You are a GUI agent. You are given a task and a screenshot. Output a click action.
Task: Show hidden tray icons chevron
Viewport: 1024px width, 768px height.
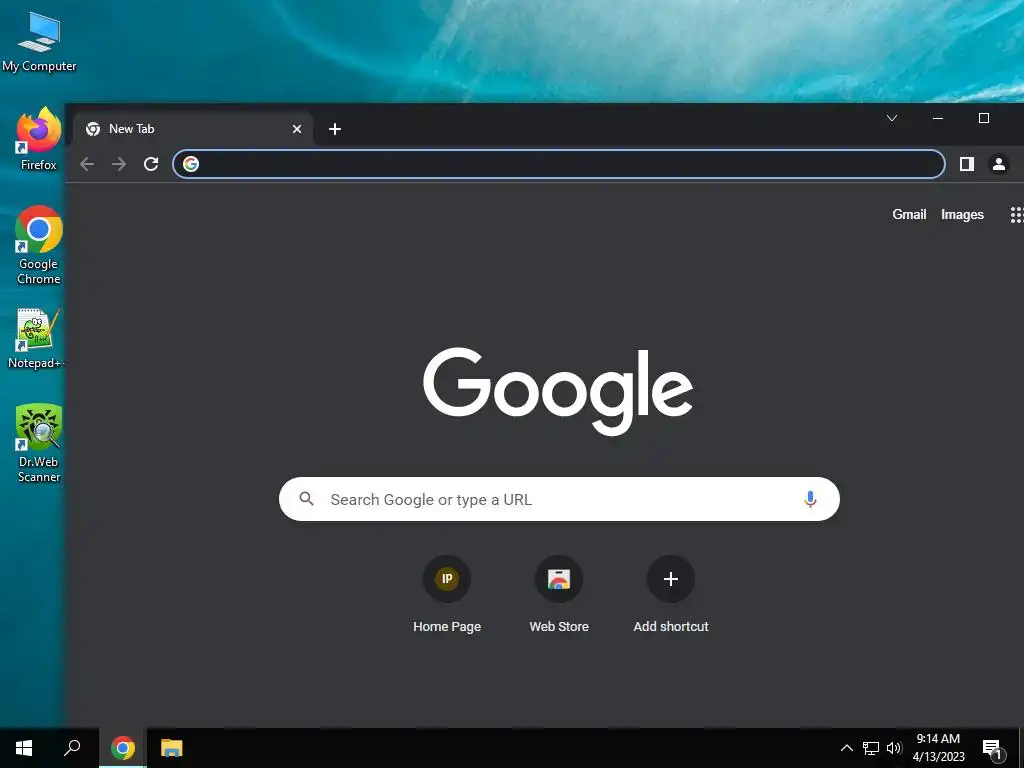click(846, 748)
